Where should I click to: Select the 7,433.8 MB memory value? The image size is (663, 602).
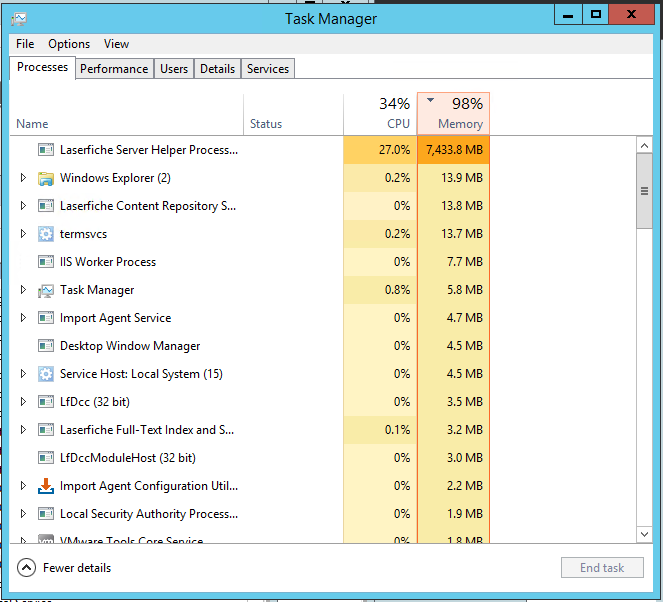pyautogui.click(x=454, y=150)
